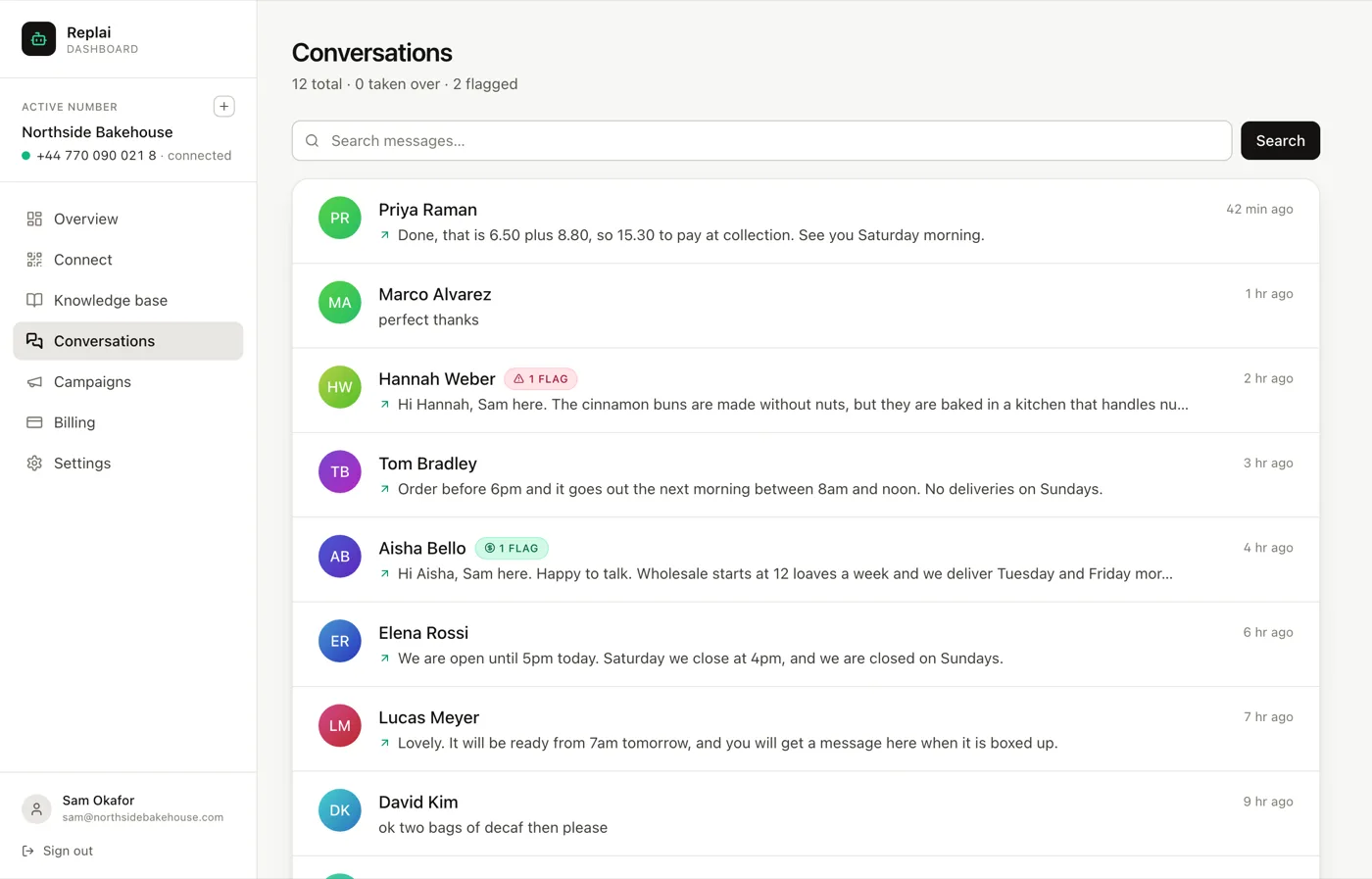
Task: Open Aisha Bello's AB avatar
Action: (x=340, y=557)
